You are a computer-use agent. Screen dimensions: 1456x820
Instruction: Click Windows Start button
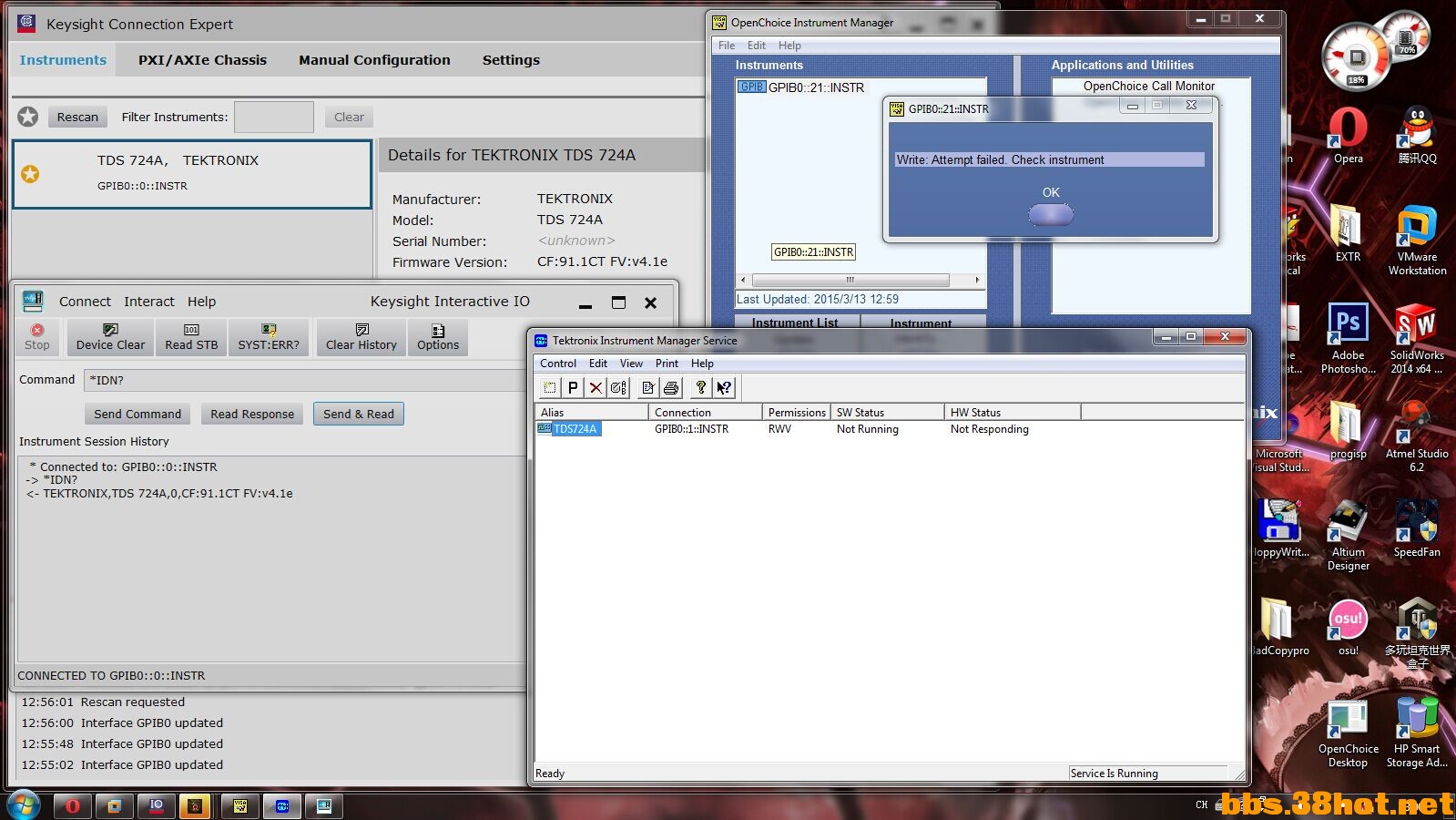tap(24, 805)
